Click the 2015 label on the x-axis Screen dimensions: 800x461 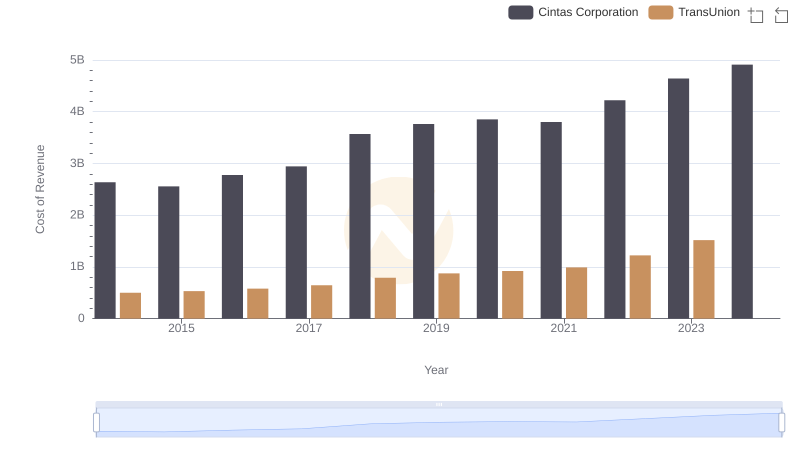(x=181, y=328)
